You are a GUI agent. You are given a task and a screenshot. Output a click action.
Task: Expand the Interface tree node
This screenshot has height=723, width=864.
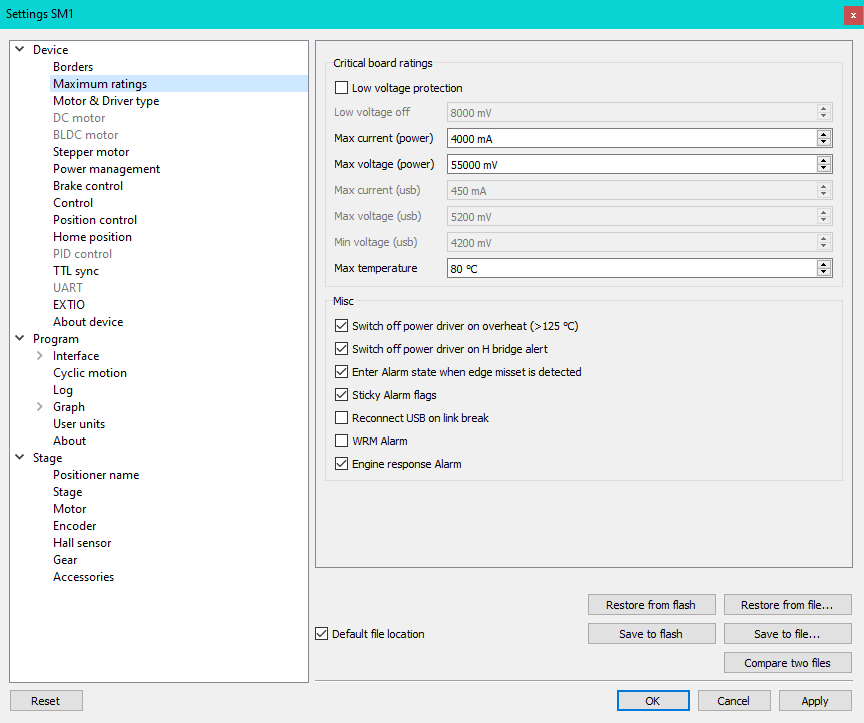tap(39, 356)
